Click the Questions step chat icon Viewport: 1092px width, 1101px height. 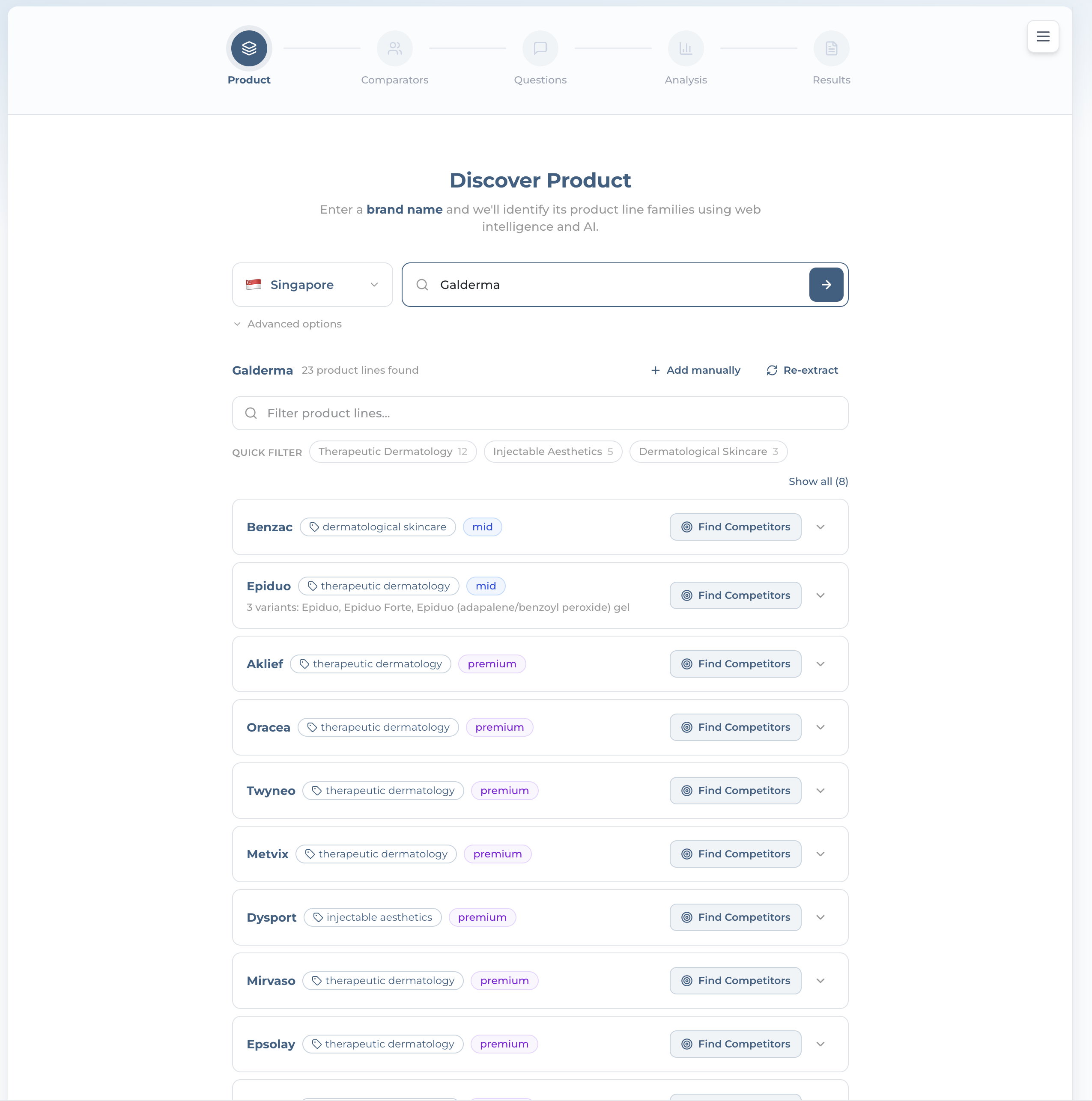(540, 48)
